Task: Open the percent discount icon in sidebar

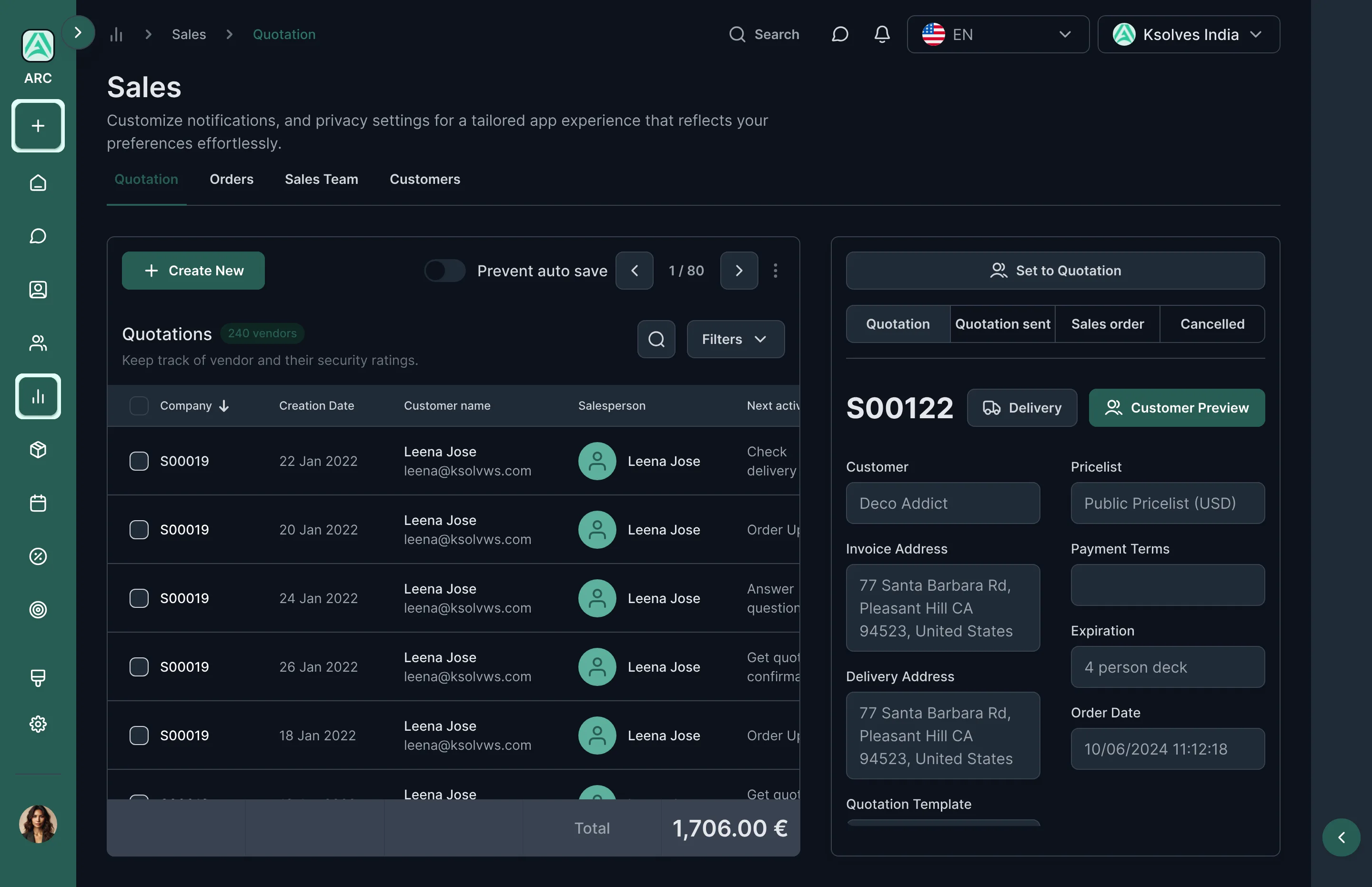Action: (38, 556)
